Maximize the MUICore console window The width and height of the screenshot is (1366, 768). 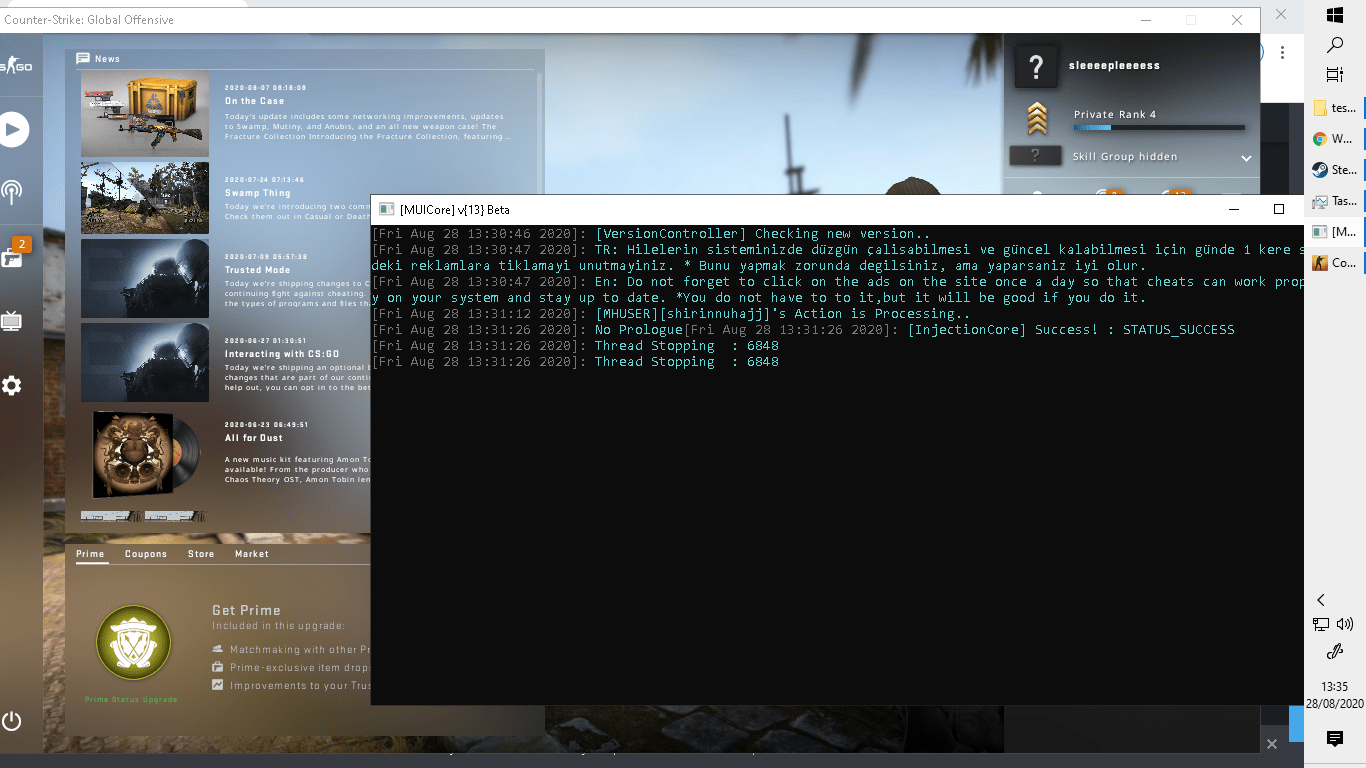pos(1278,209)
